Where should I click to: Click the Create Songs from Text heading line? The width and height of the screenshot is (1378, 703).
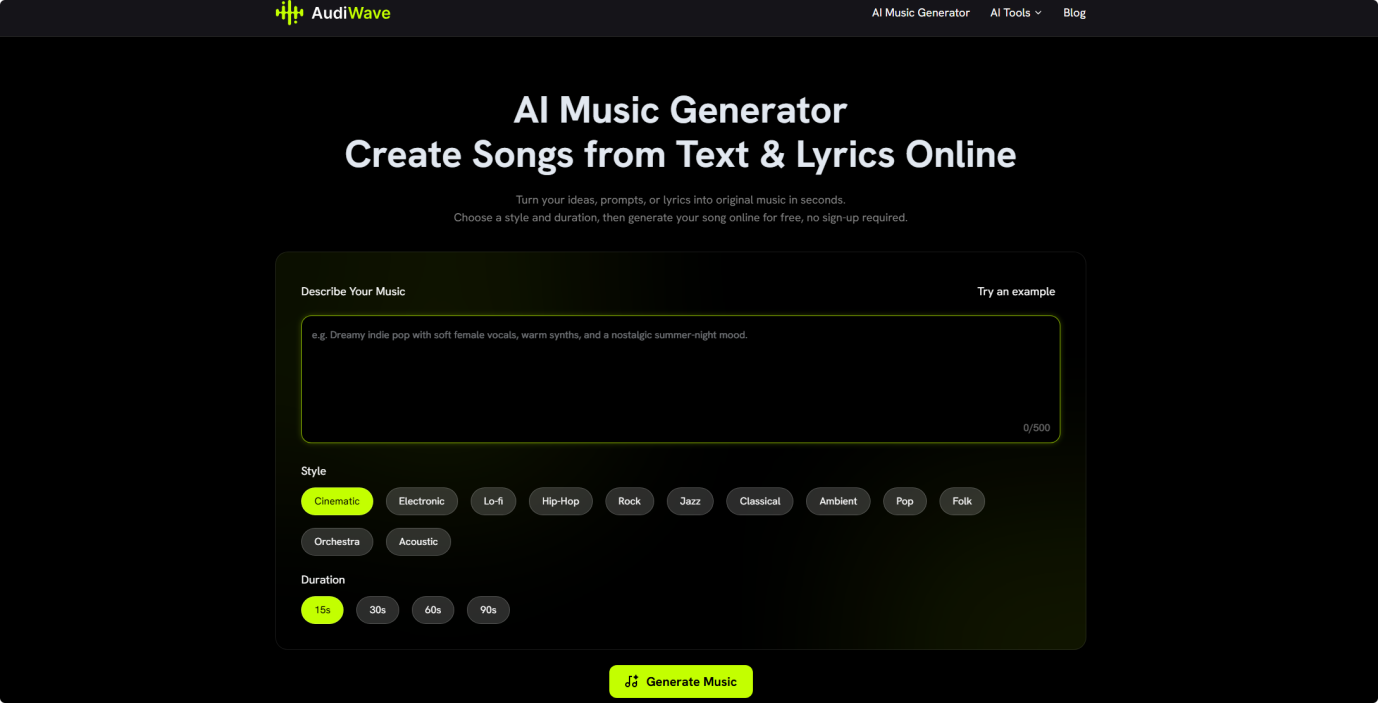[680, 155]
